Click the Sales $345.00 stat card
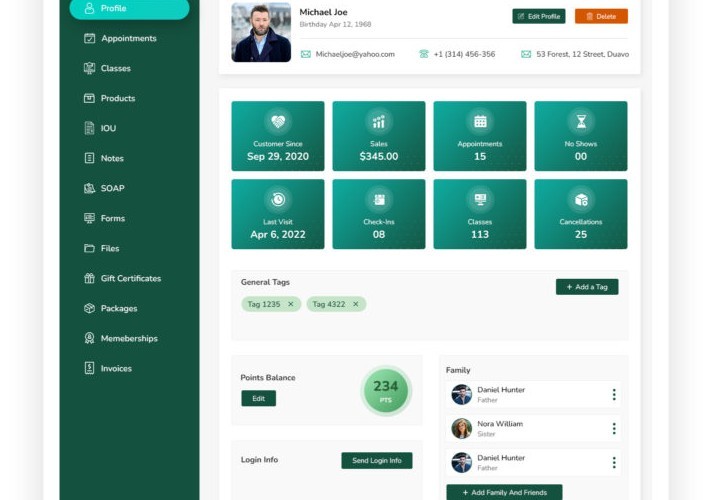This screenshot has height=500, width=712. [x=379, y=136]
